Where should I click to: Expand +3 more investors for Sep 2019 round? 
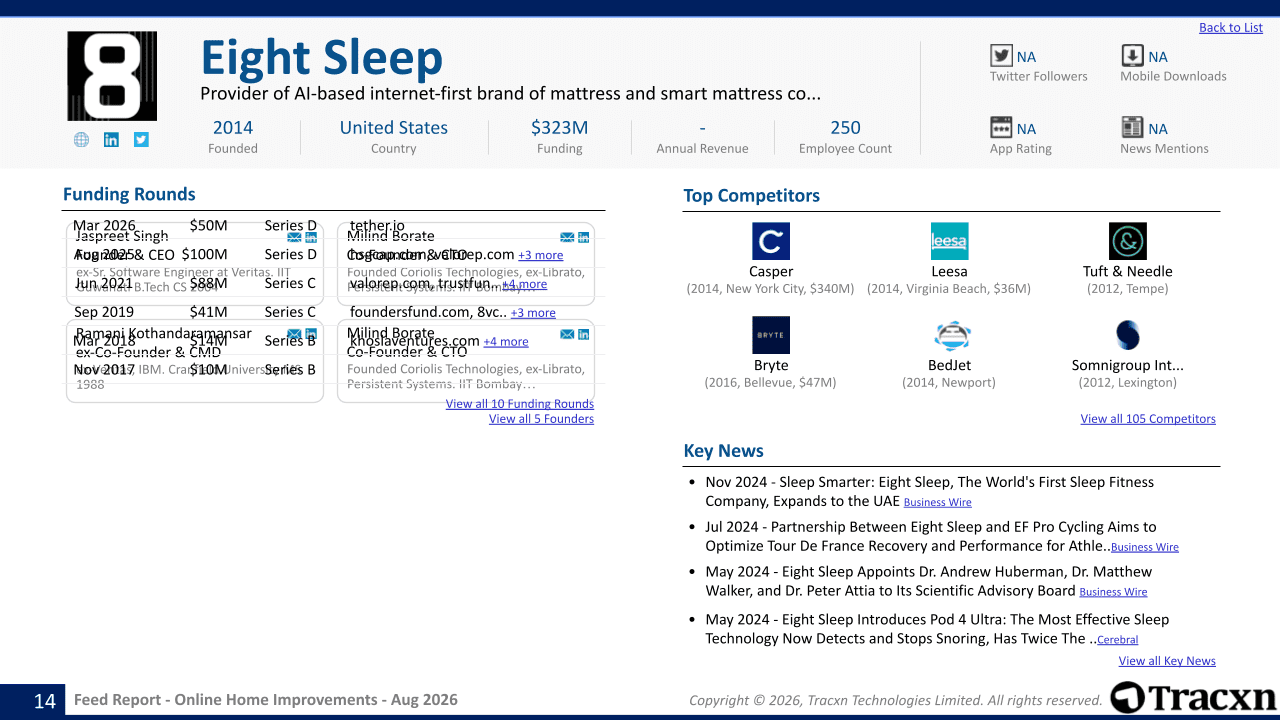pyautogui.click(x=533, y=313)
